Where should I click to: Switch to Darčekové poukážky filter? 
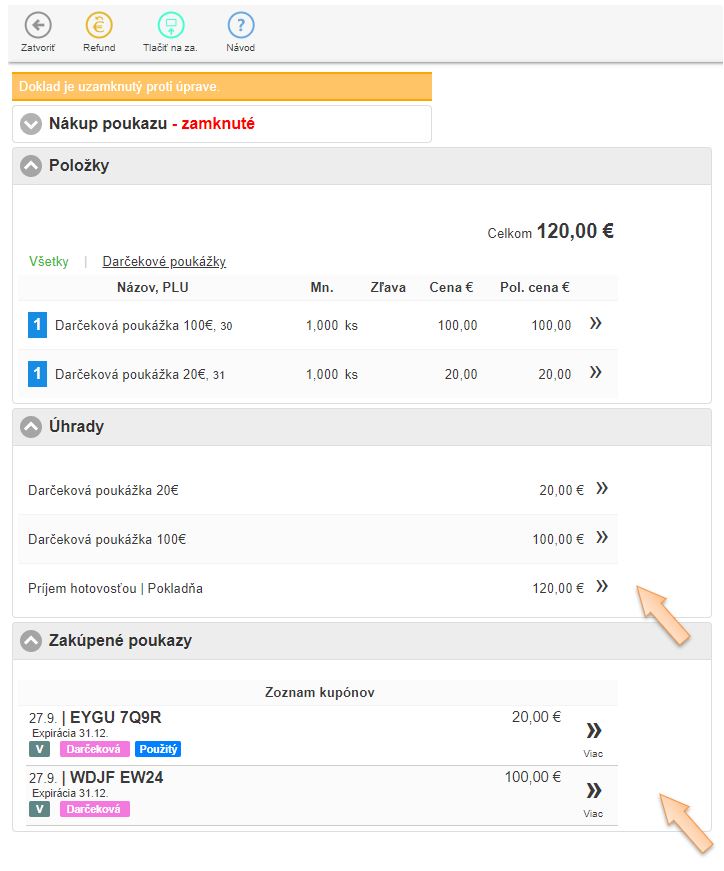click(164, 262)
